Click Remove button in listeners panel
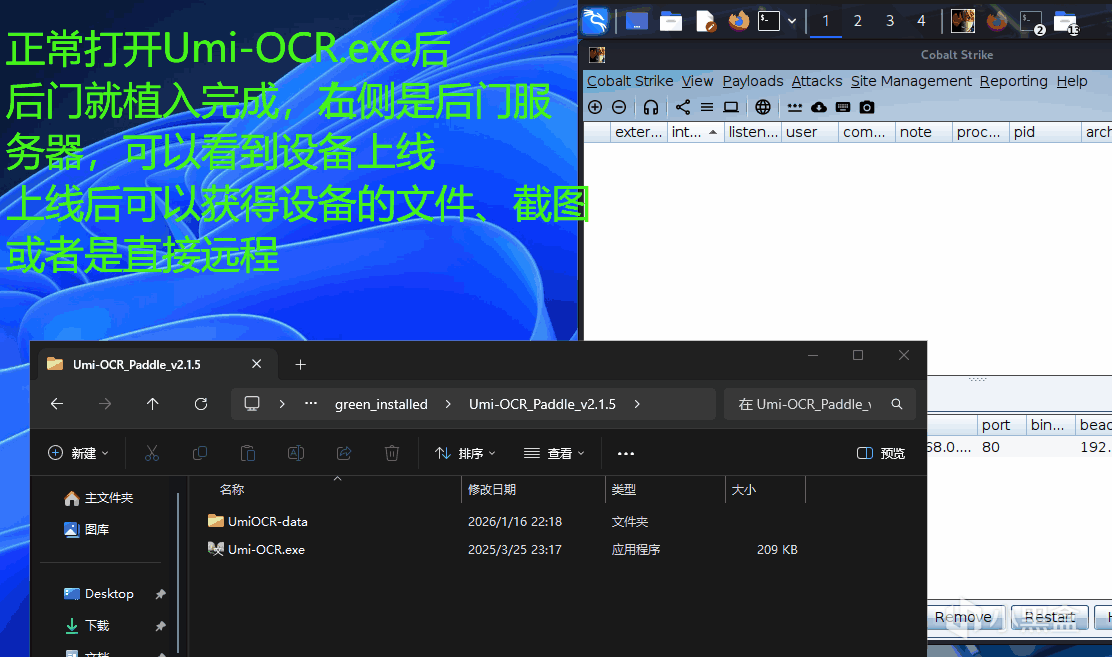 pyautogui.click(x=966, y=617)
